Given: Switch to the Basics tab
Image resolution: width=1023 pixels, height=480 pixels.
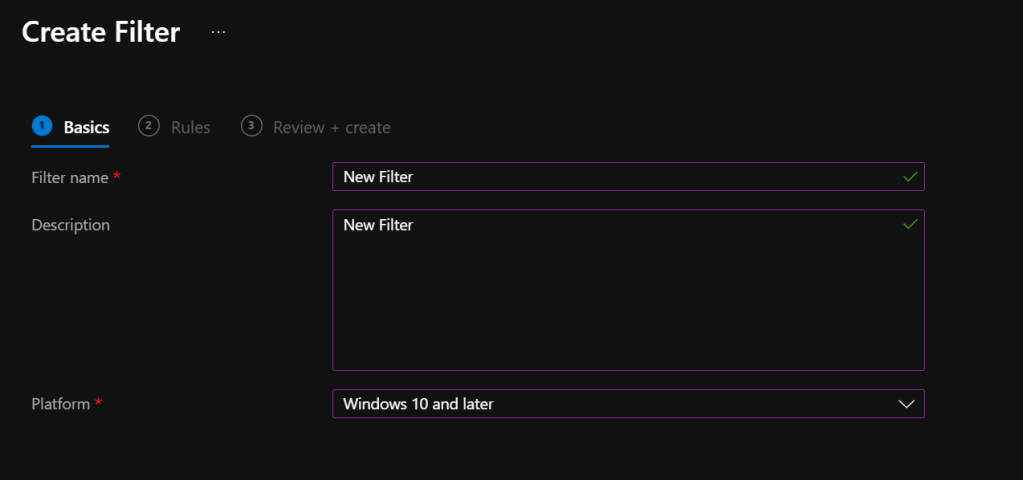Looking at the screenshot, I should (x=86, y=128).
